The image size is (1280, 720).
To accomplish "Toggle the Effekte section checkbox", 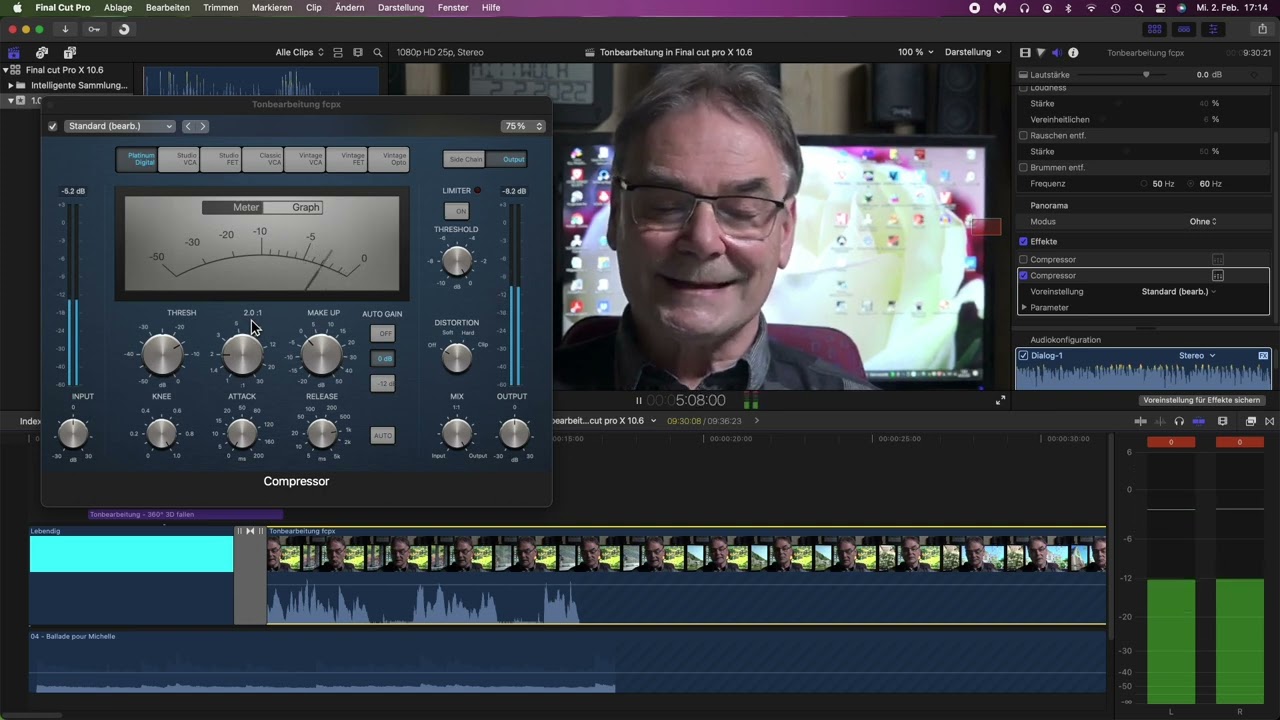I will pos(1023,241).
